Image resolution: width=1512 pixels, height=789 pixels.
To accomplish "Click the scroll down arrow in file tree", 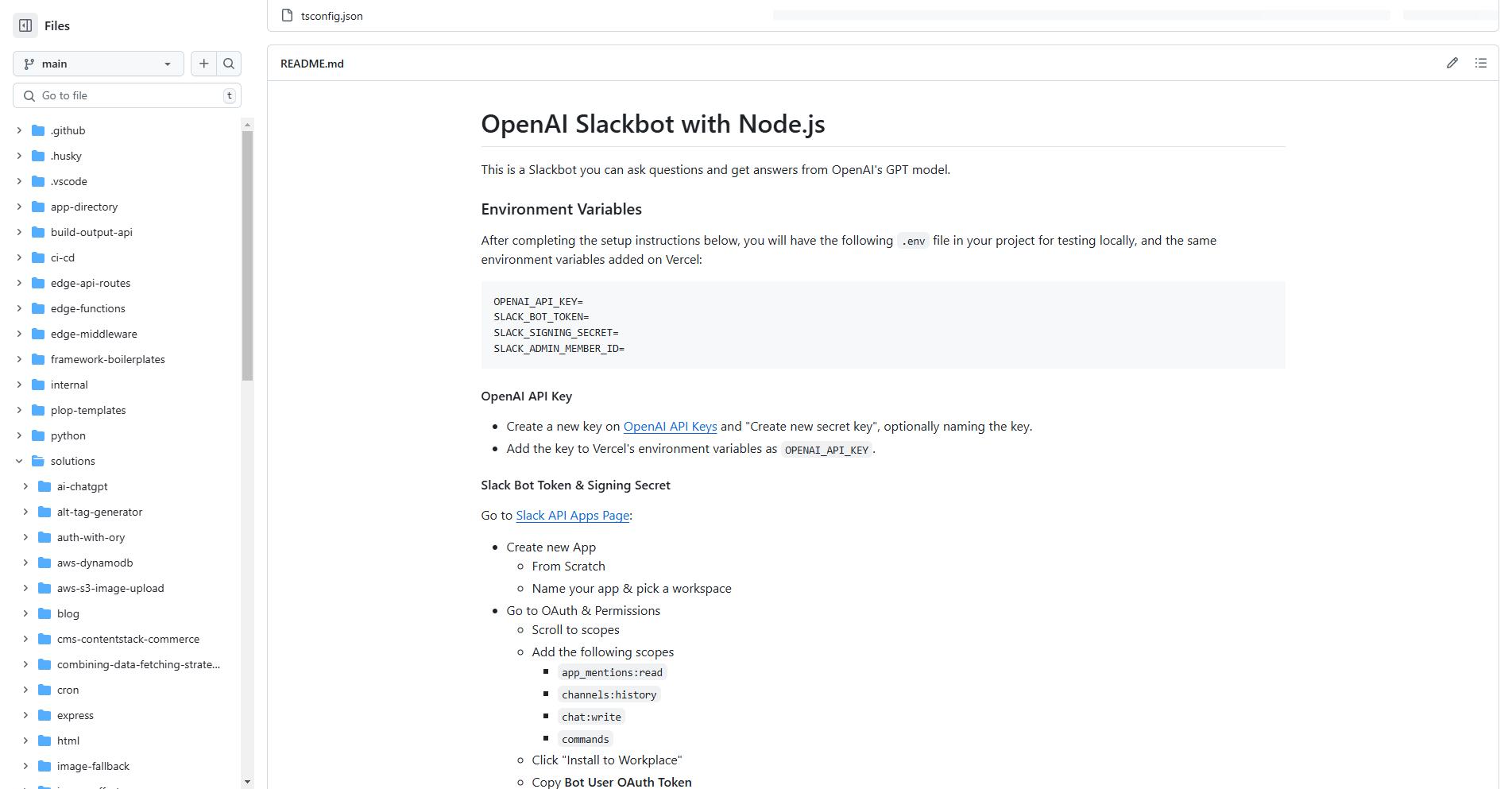I will click(x=247, y=782).
